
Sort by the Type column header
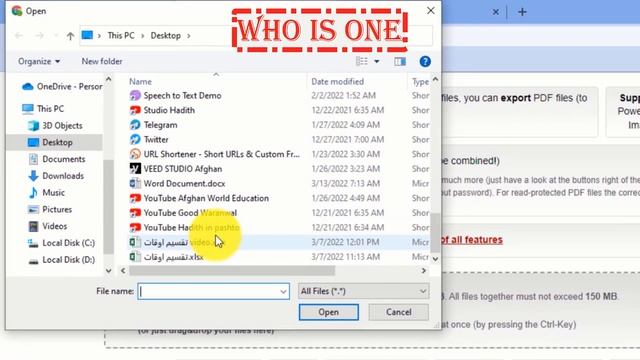coord(420,82)
